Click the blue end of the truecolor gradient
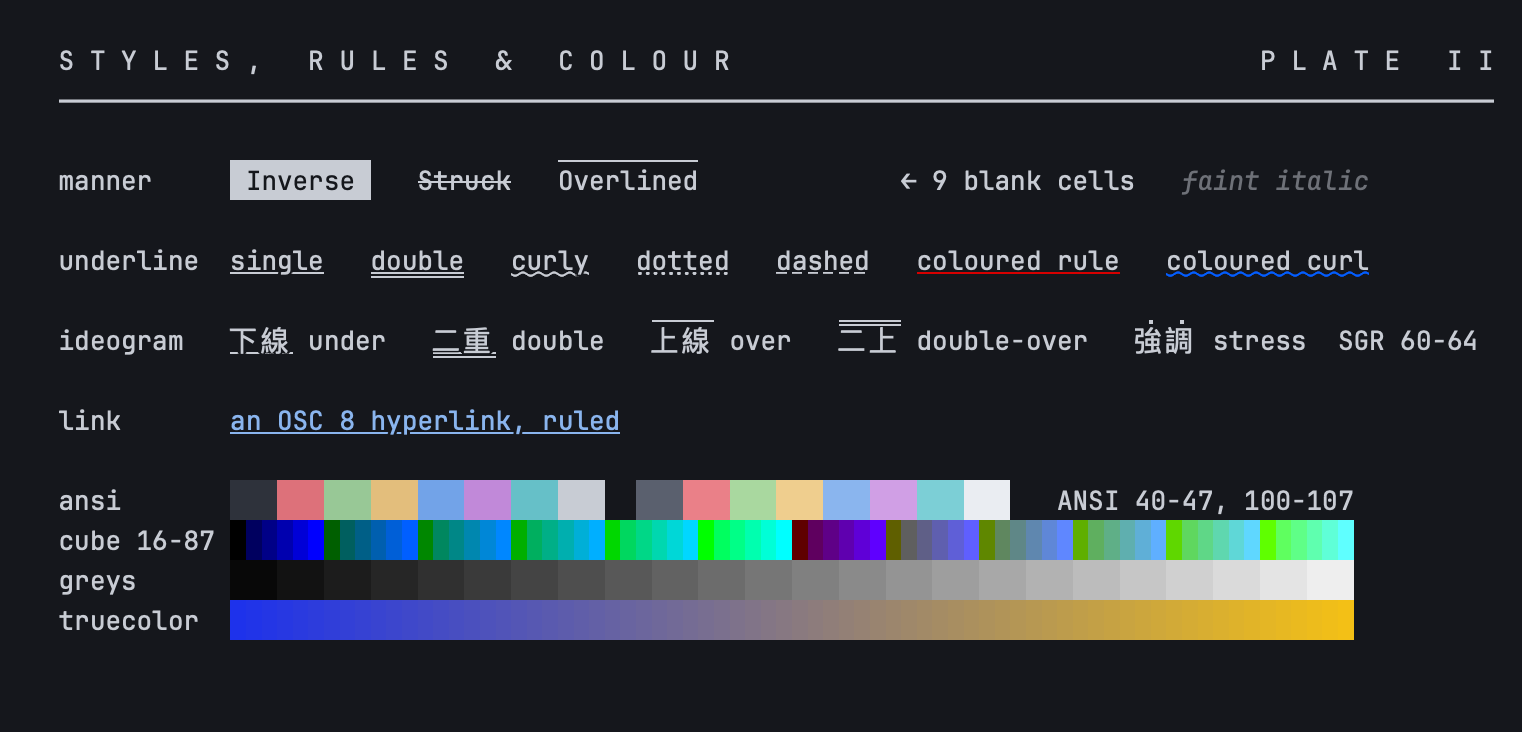The height and width of the screenshot is (732, 1522). [x=240, y=620]
